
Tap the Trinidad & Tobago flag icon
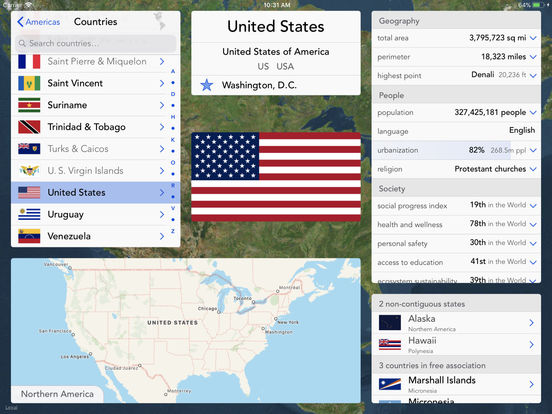[x=29, y=127]
